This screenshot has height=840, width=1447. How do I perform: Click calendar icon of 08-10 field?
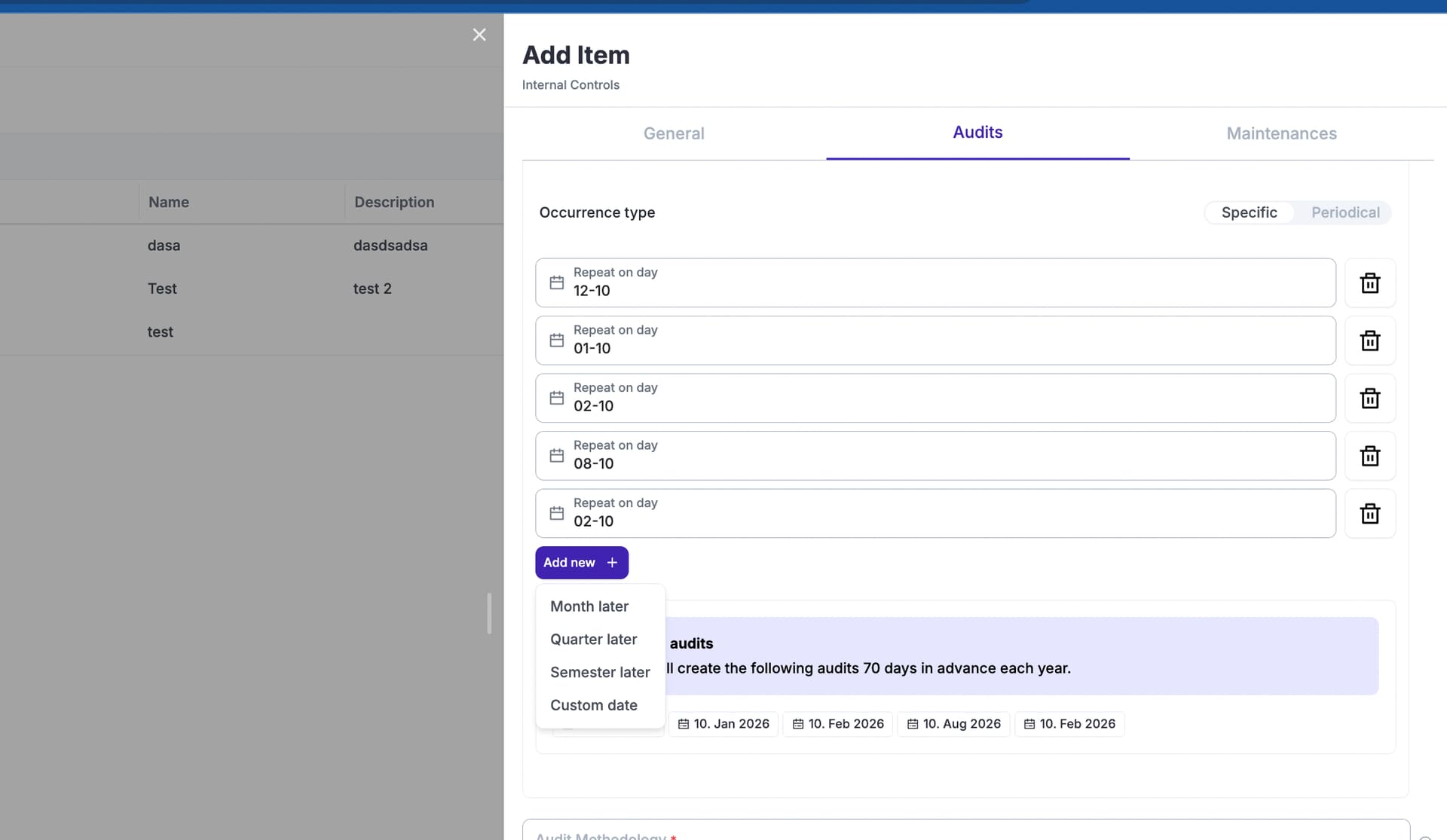point(556,456)
